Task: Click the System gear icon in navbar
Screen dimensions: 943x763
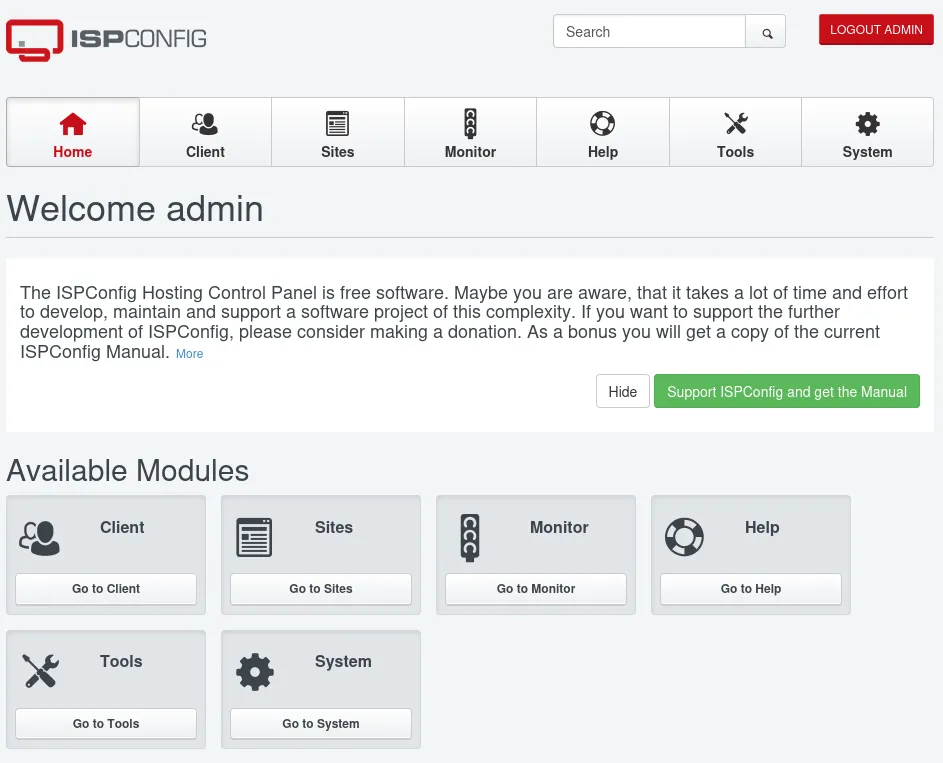Action: click(867, 124)
